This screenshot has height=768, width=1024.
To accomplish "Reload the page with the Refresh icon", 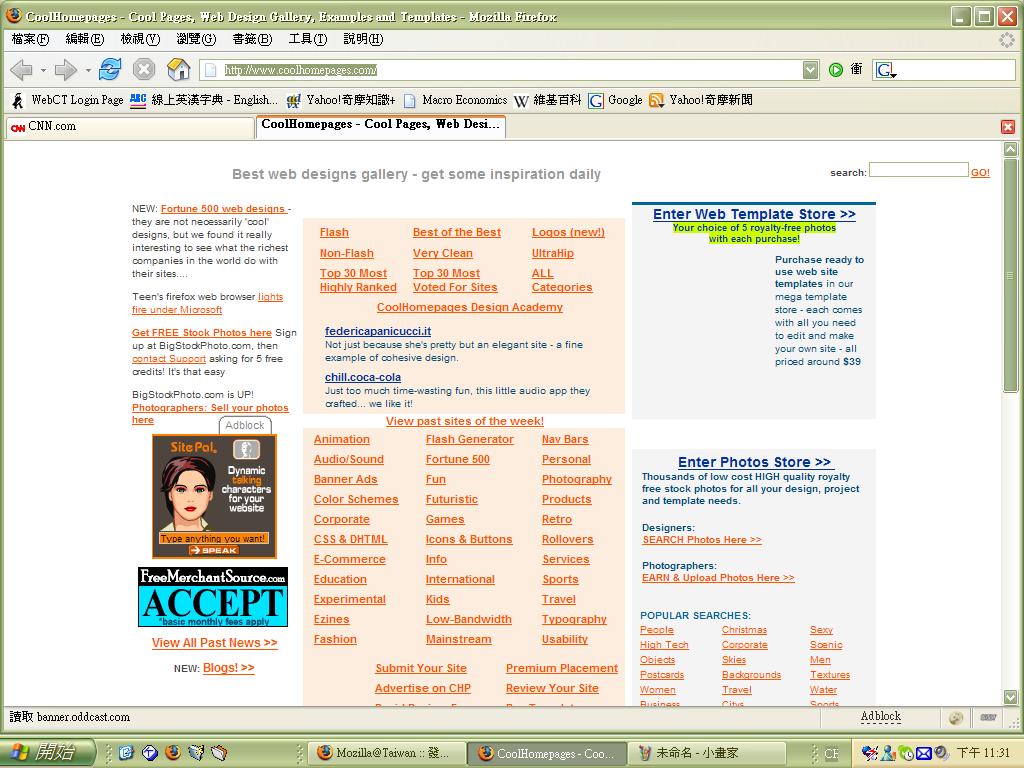I will tap(110, 69).
